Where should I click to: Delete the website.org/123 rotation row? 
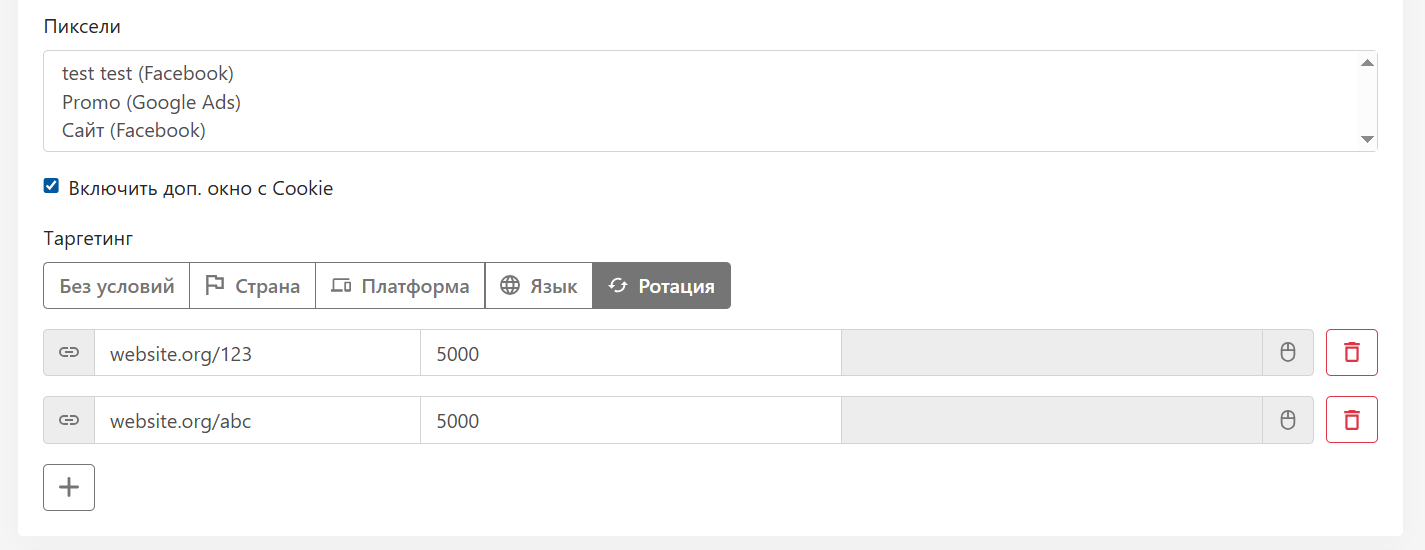pos(1351,353)
